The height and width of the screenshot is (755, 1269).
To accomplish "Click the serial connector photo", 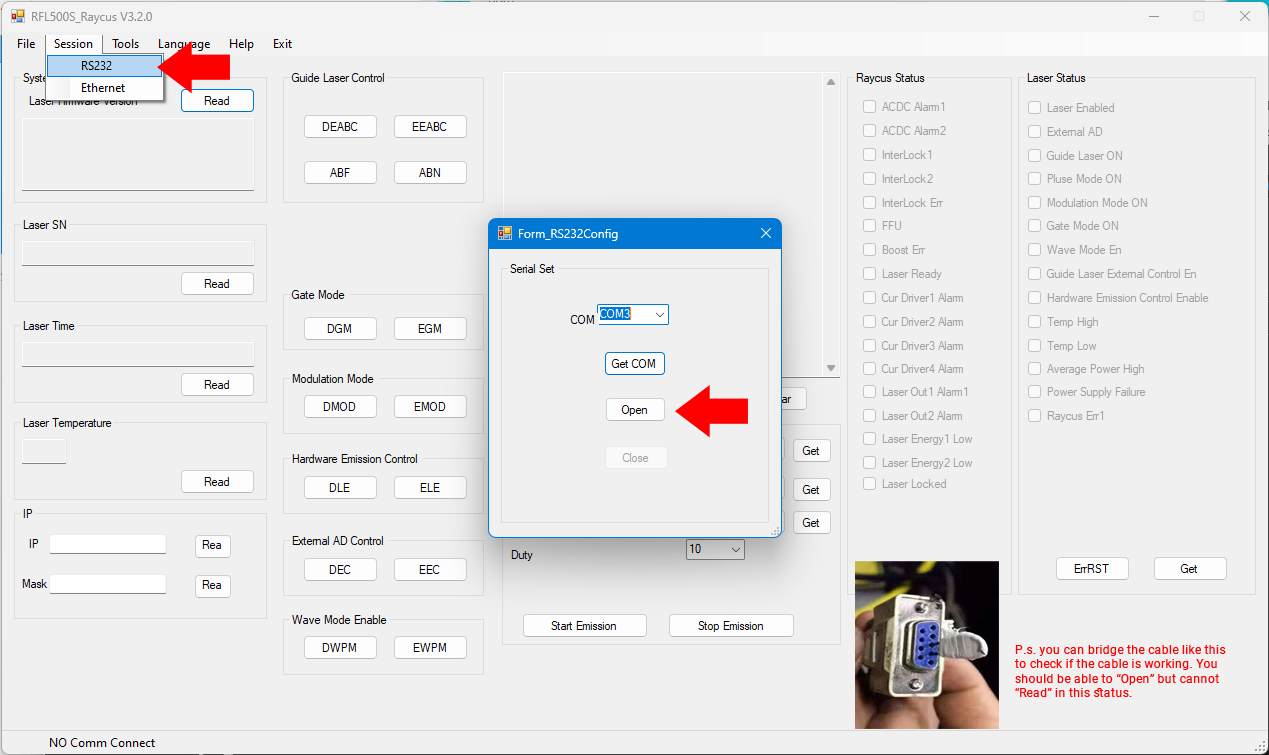I will point(926,644).
